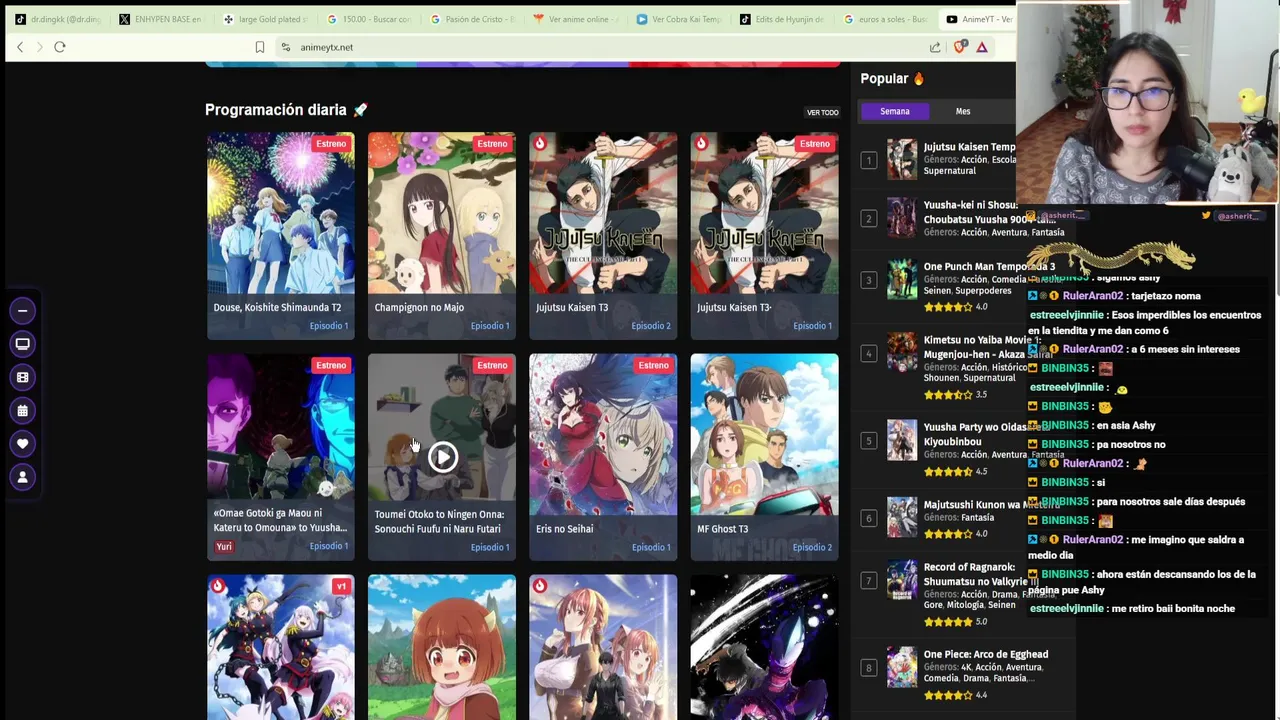This screenshot has height=720, width=1280.
Task: Click Episodio 2 label under MF Ghost T3
Action: click(812, 547)
